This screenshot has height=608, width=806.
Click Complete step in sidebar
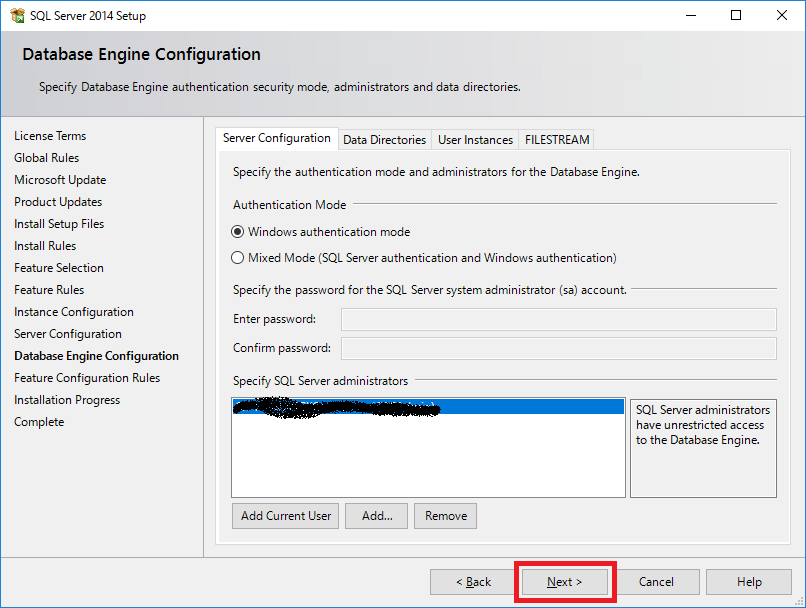[39, 422]
